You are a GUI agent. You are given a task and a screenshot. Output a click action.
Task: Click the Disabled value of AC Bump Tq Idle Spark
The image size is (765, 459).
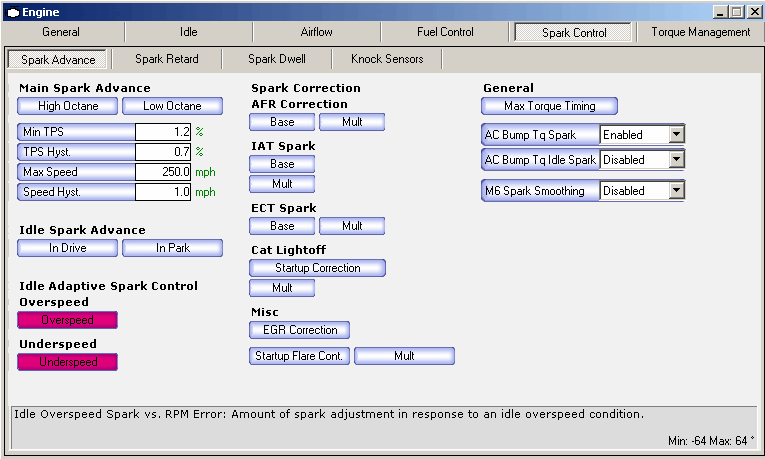click(x=634, y=160)
